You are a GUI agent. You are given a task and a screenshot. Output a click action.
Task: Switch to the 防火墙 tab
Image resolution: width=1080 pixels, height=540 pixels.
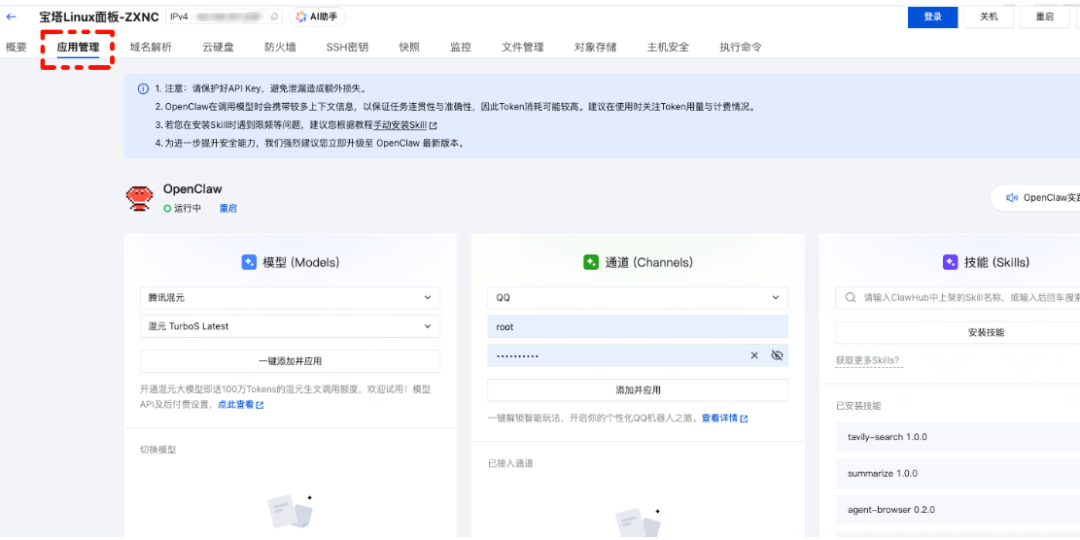(x=280, y=48)
